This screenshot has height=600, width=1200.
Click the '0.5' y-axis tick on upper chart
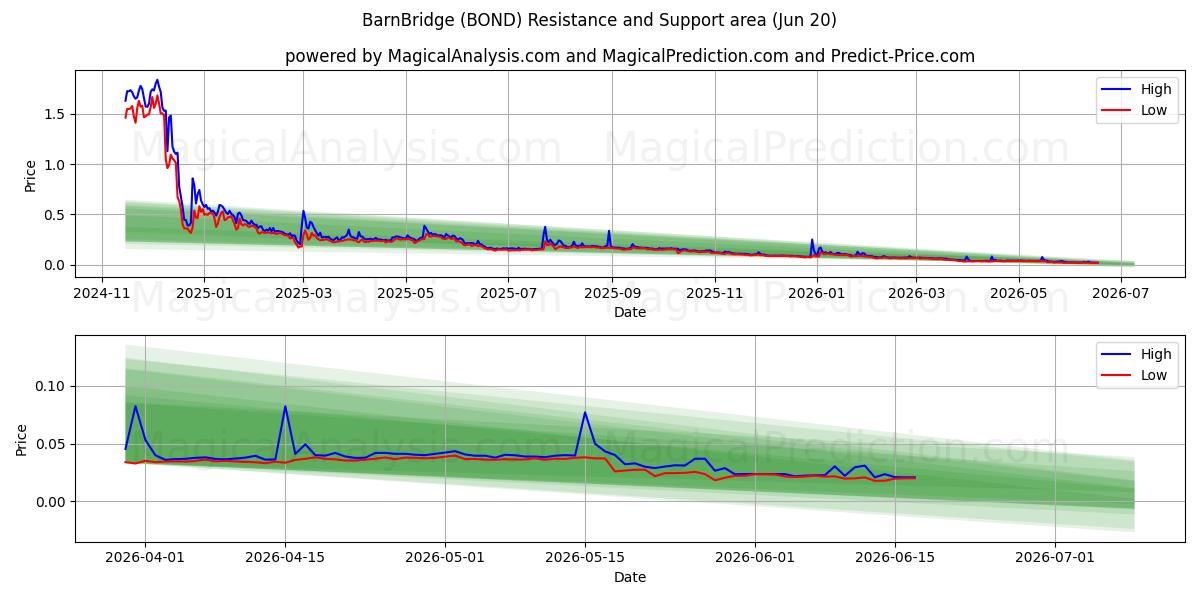(x=56, y=215)
